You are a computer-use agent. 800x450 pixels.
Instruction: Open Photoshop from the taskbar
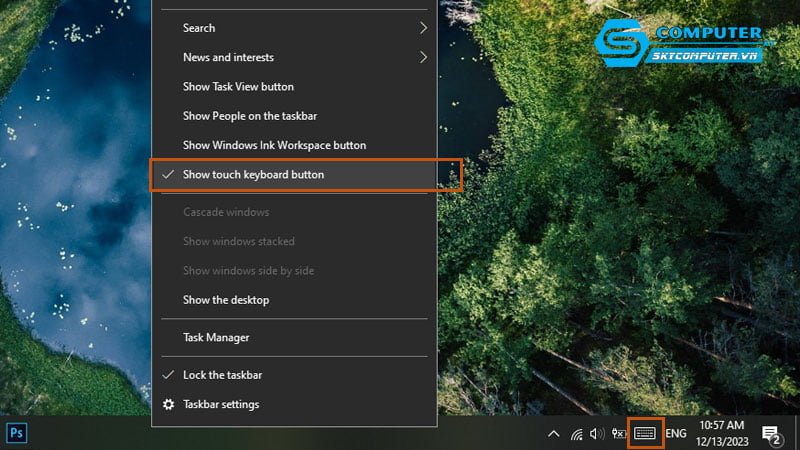[16, 433]
